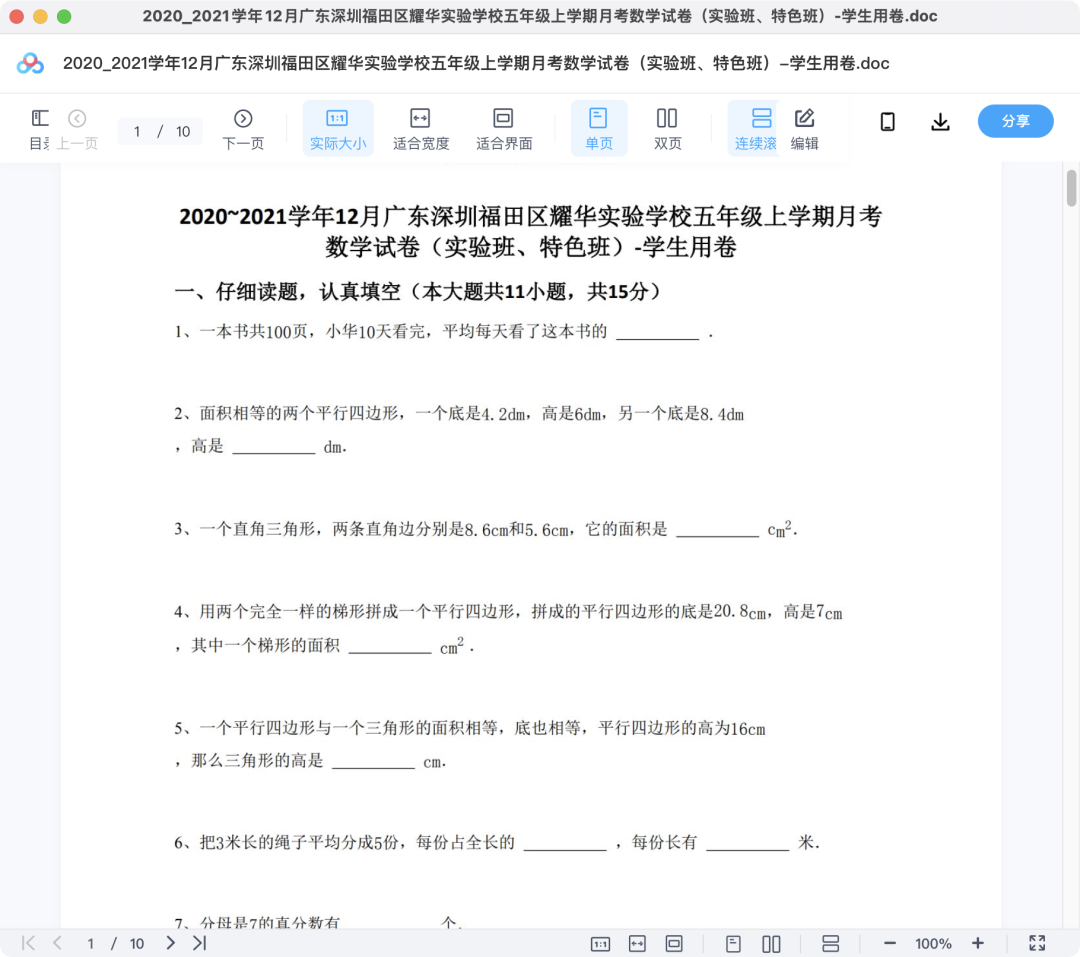Screen dimensions: 1080x957
Task: Select 实际大小 actual size view
Action: 338,128
